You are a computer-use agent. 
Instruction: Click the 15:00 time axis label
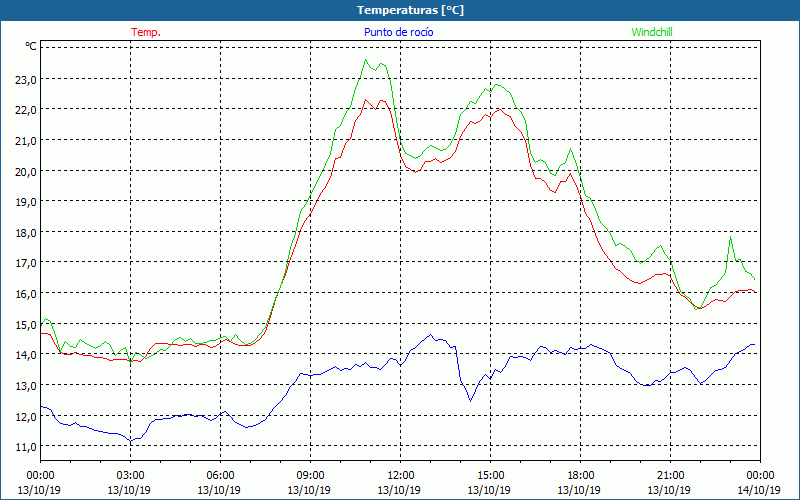point(490,476)
